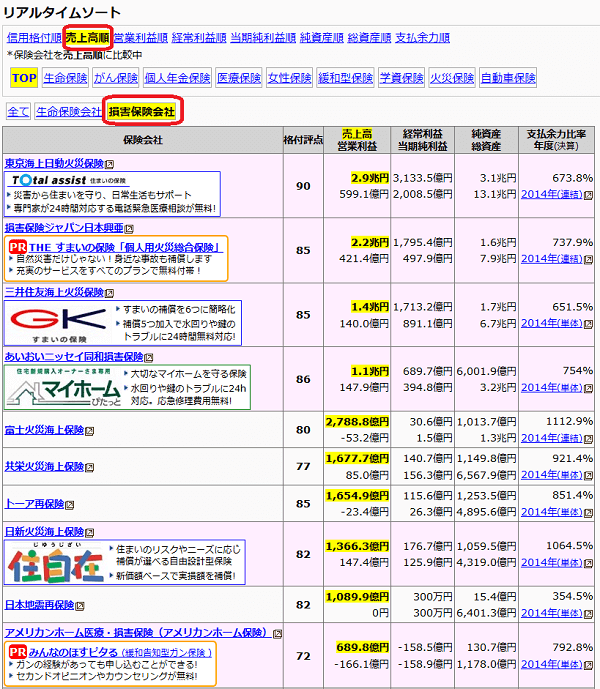Open 医療保険 category

point(239,78)
